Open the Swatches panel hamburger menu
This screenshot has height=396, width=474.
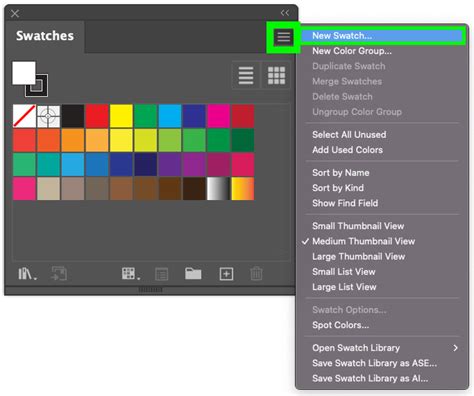[x=284, y=37]
